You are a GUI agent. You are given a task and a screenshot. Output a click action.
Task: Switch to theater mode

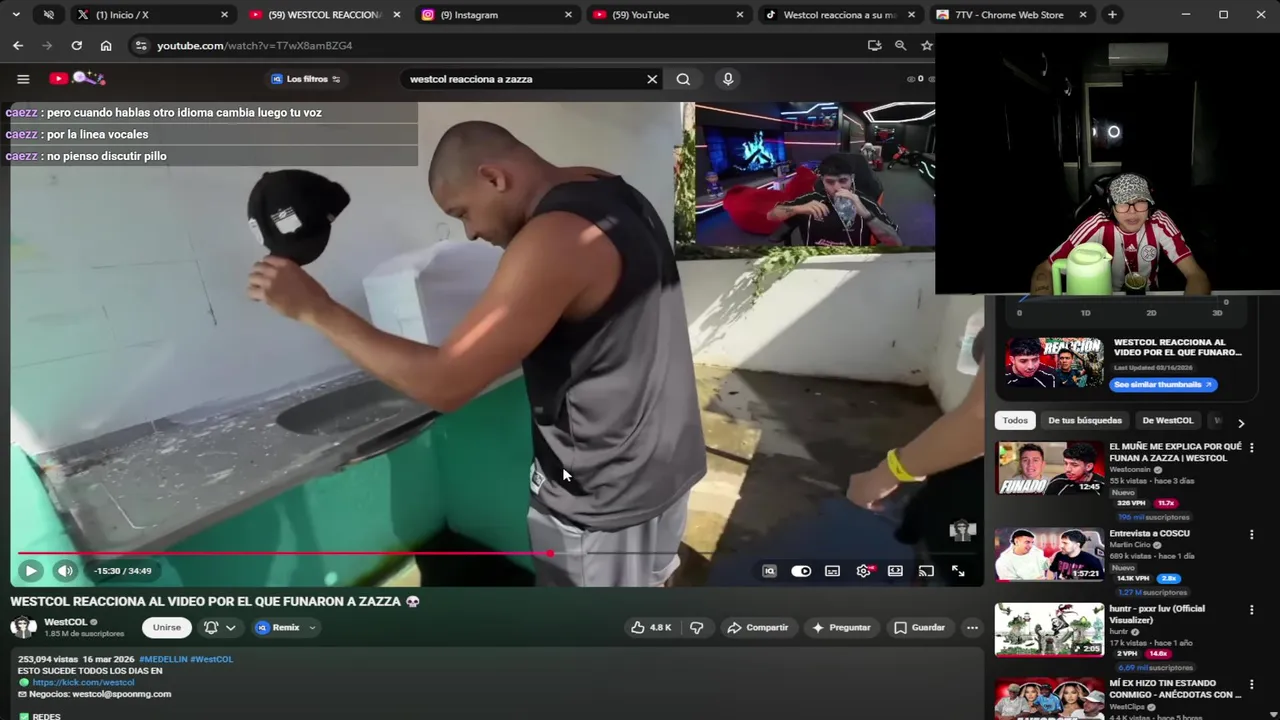895,571
